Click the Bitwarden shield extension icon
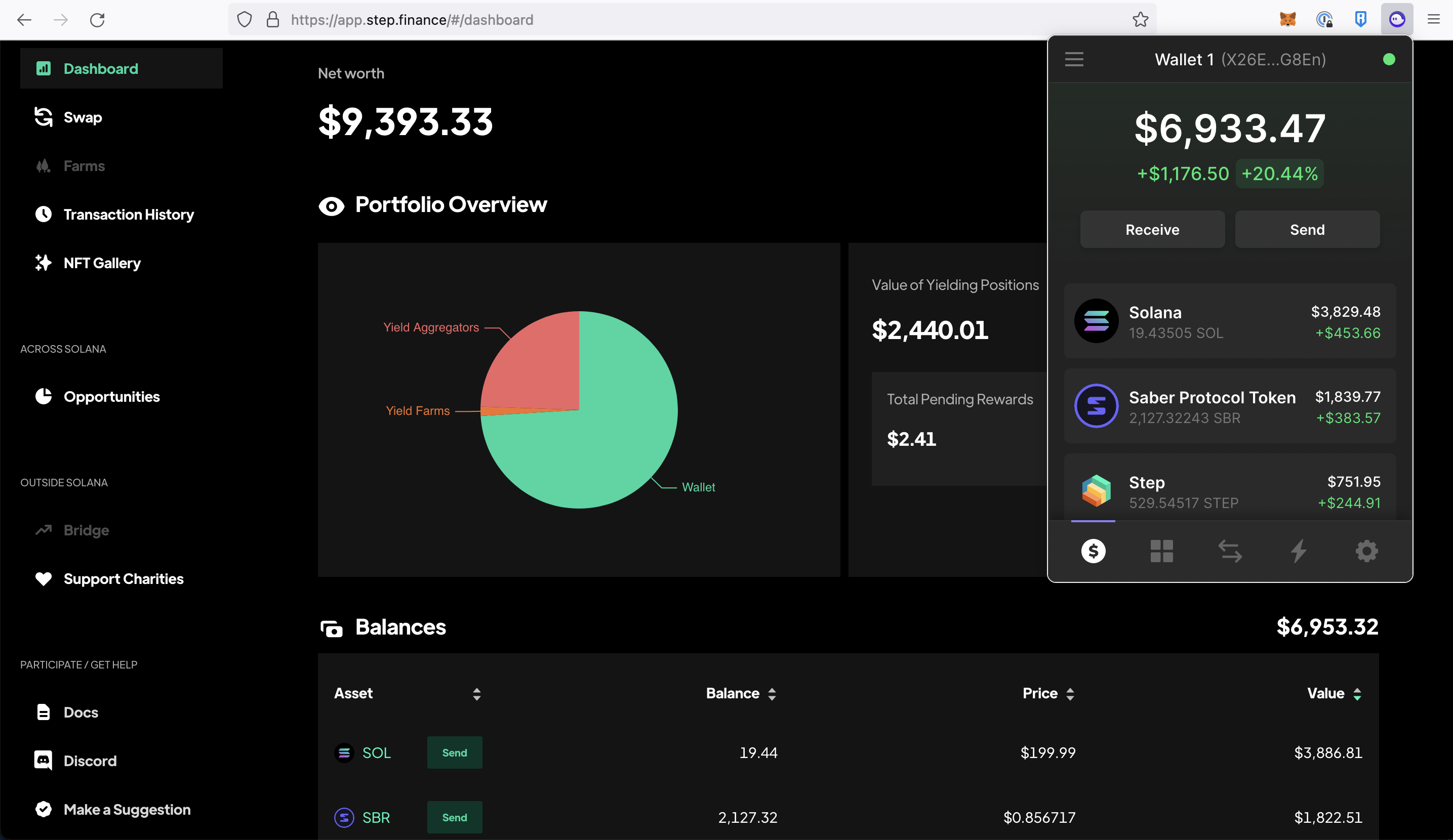Image resolution: width=1453 pixels, height=840 pixels. [x=1360, y=20]
